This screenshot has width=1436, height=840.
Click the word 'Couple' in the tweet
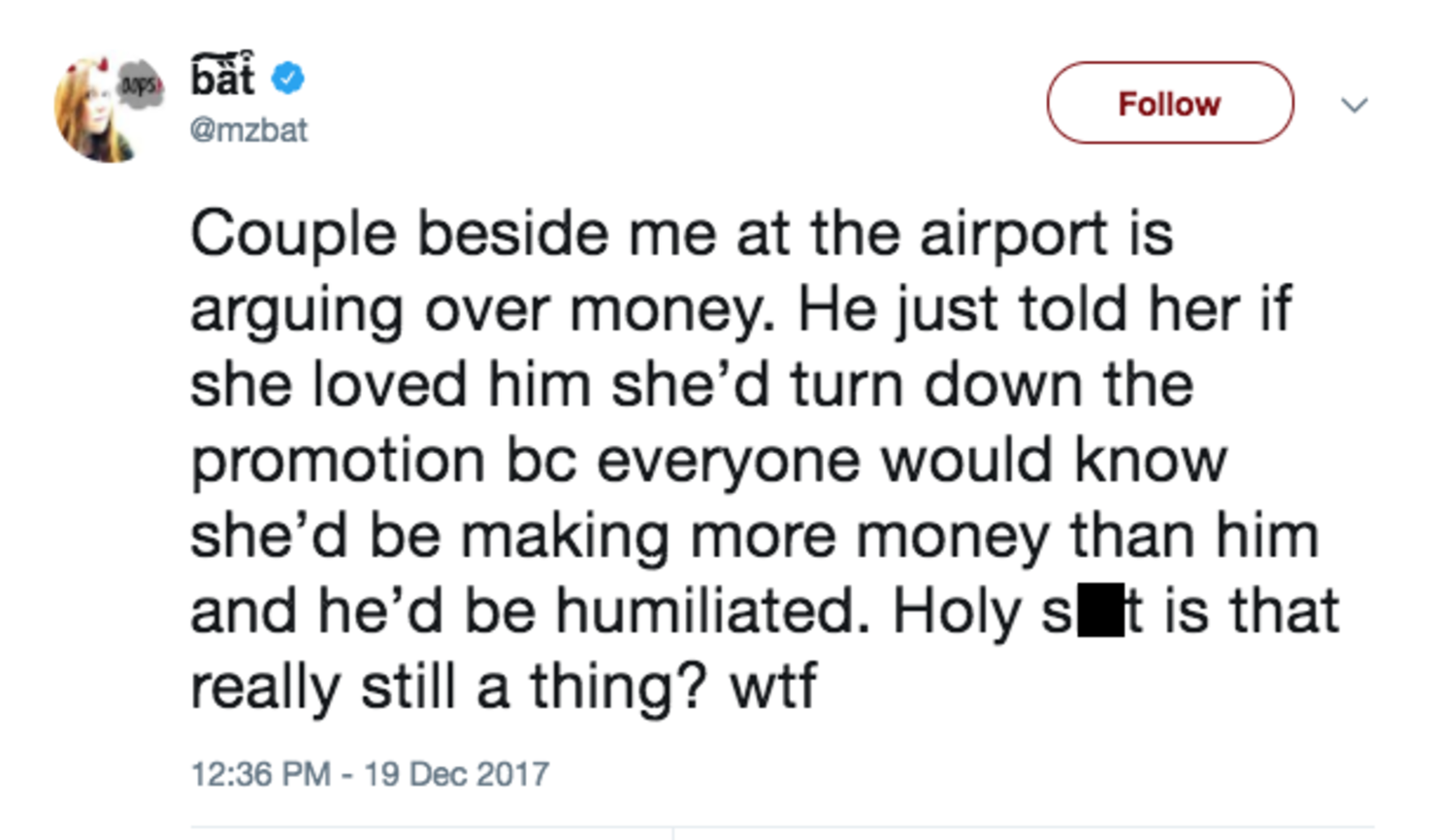tap(294, 237)
